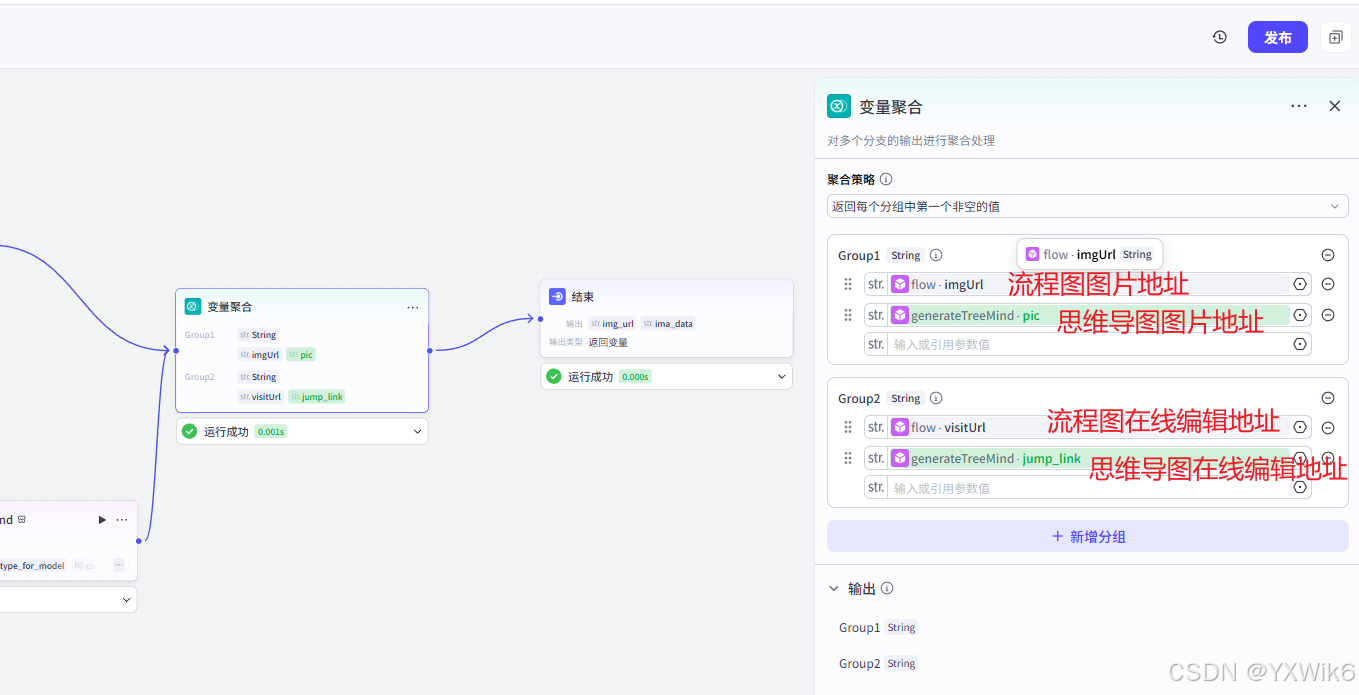Screen dimensions: 1359x695
Task: Open the version history clock icon
Action: coord(1219,37)
